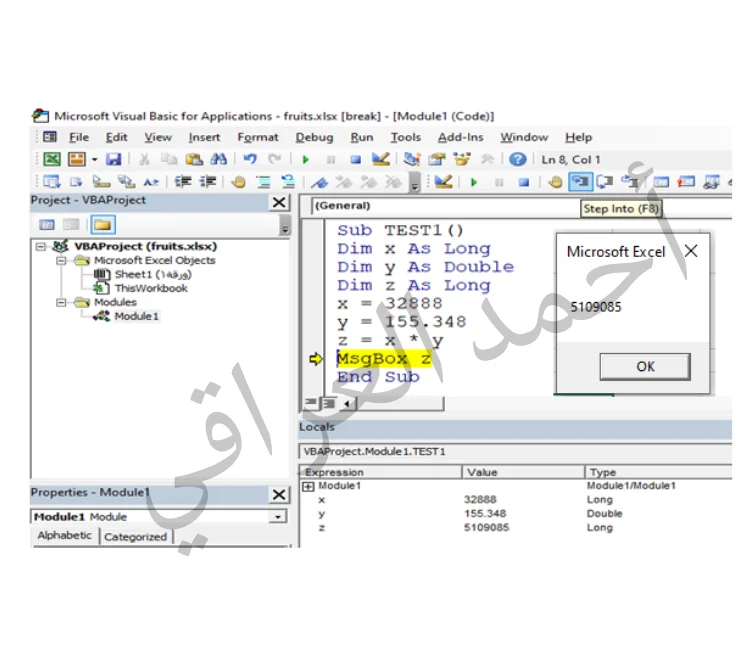Click the List Constants edit icon

tap(76, 182)
